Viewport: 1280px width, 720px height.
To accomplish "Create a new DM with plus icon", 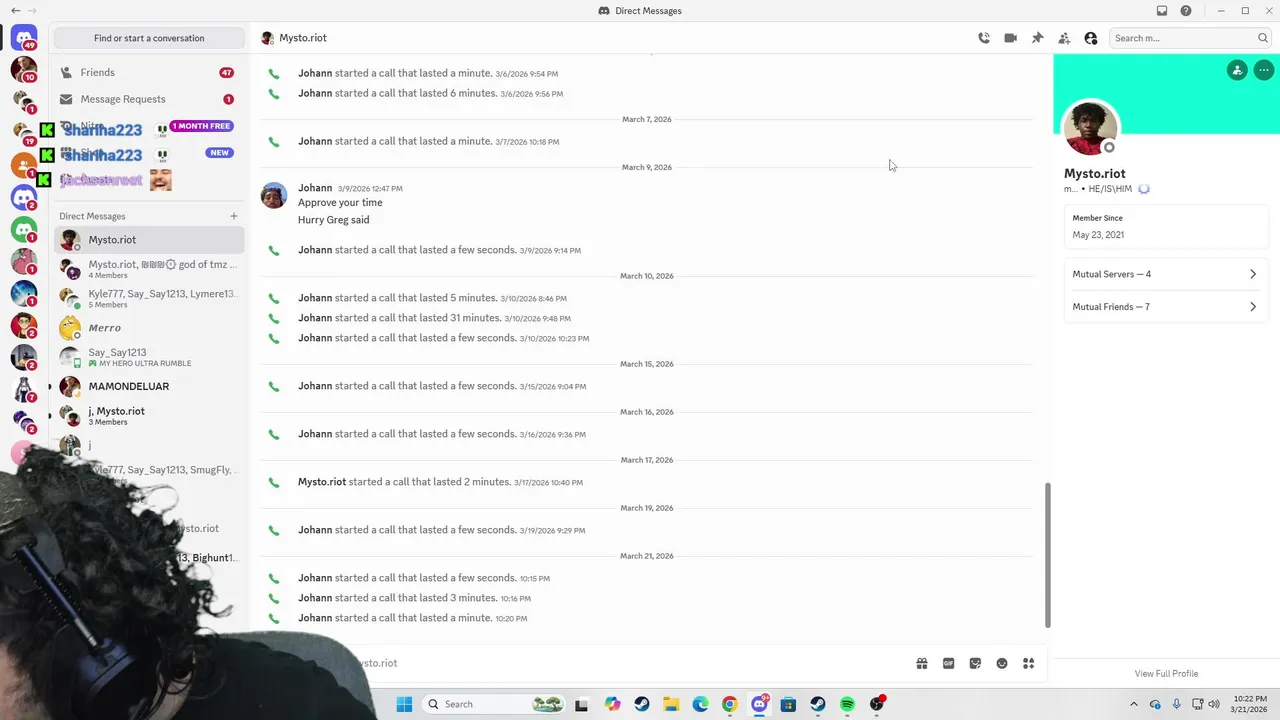I will coord(234,216).
